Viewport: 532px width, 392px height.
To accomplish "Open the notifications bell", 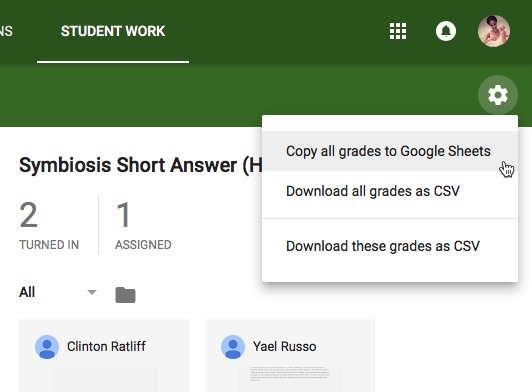I will 445,31.
